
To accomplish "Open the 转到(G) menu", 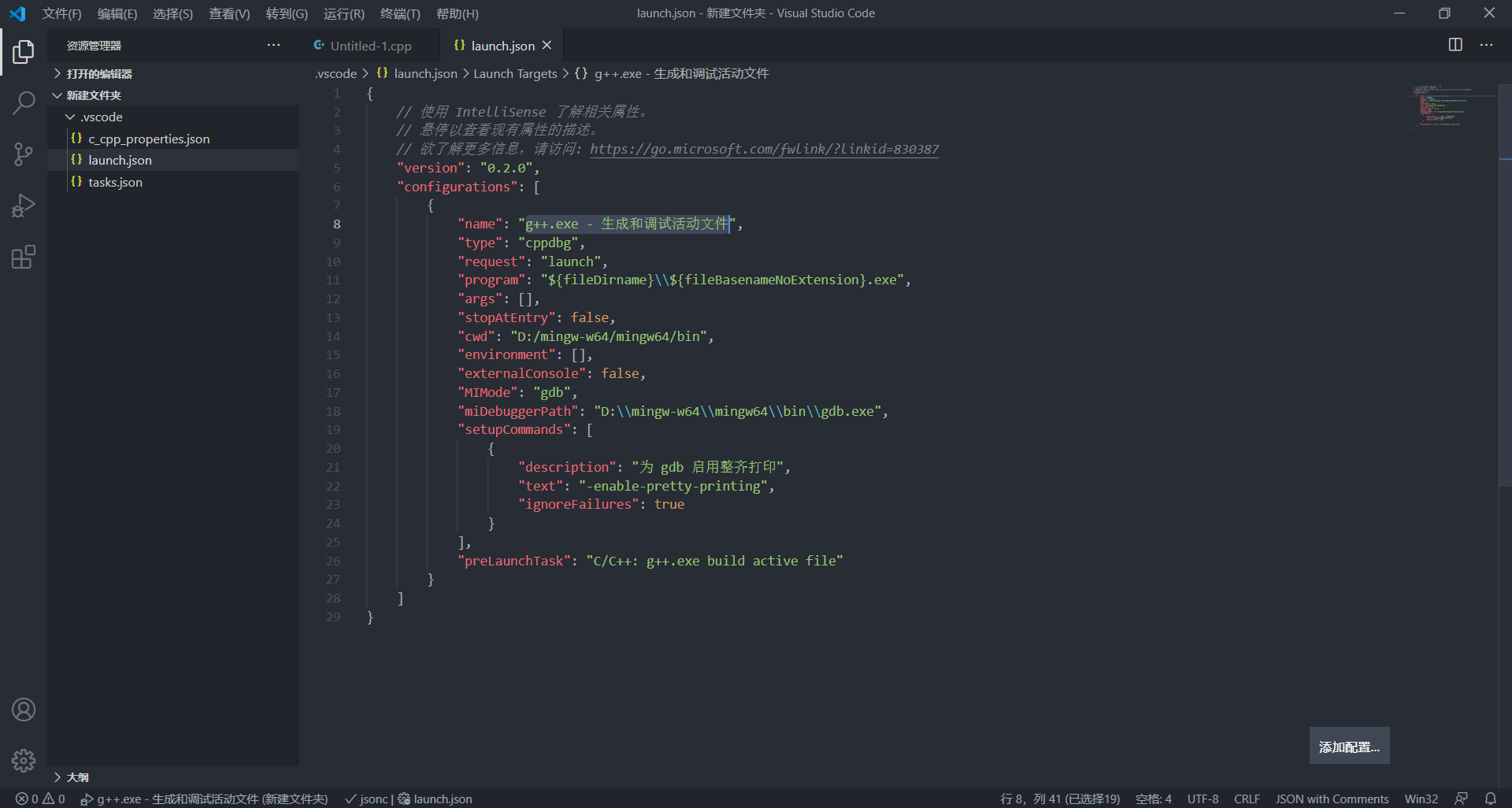I will tap(287, 13).
